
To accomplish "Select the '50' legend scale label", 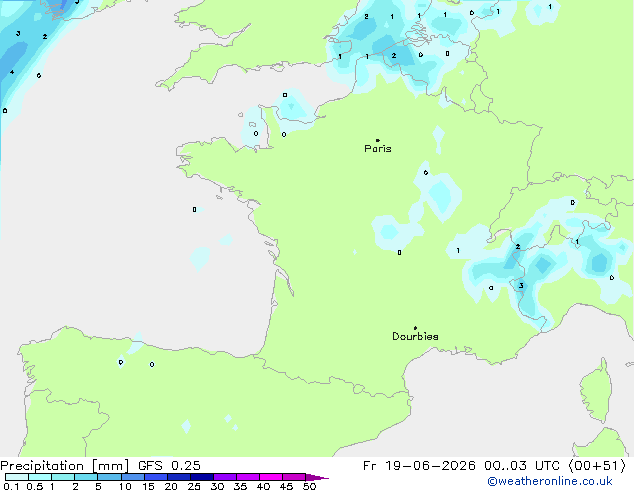I will (309, 486).
